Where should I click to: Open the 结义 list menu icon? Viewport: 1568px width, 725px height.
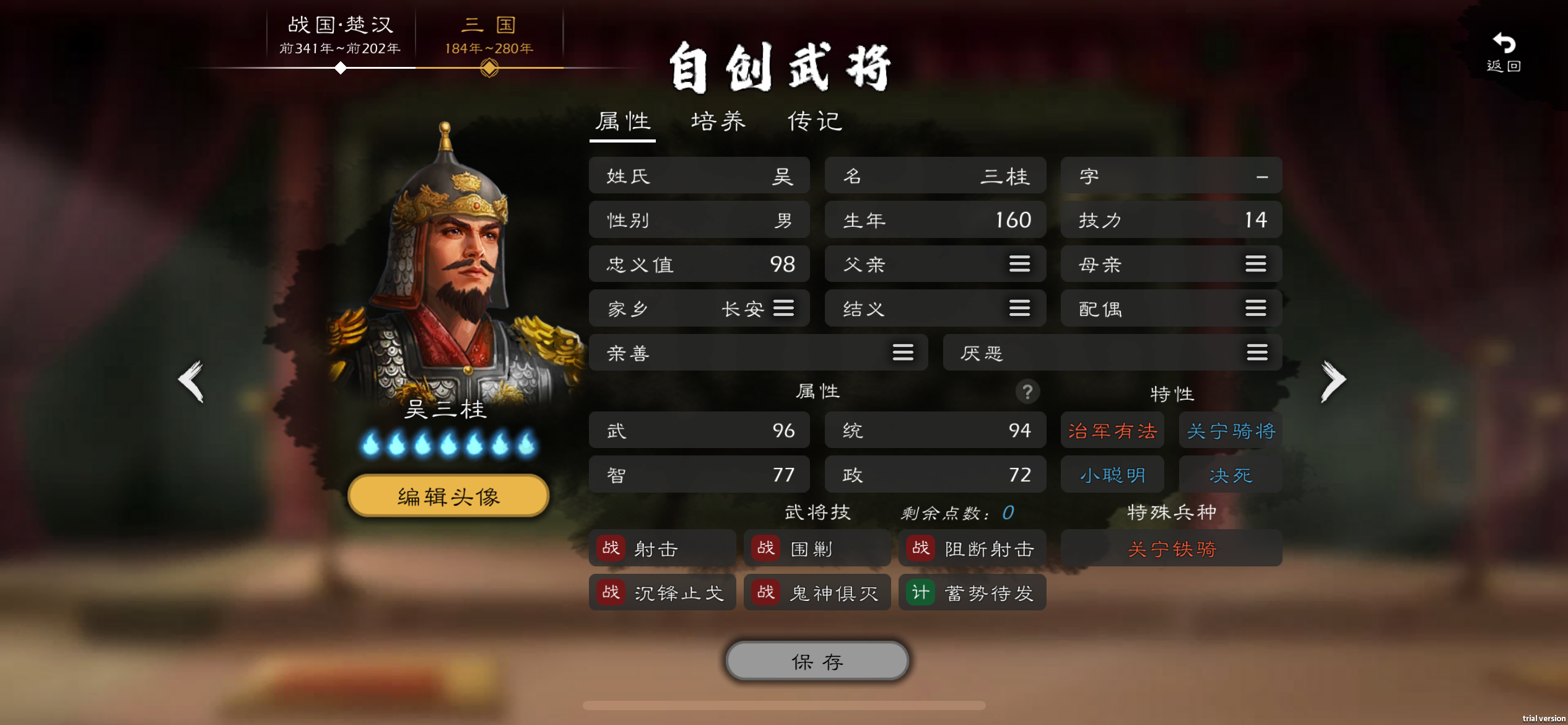coord(1019,308)
